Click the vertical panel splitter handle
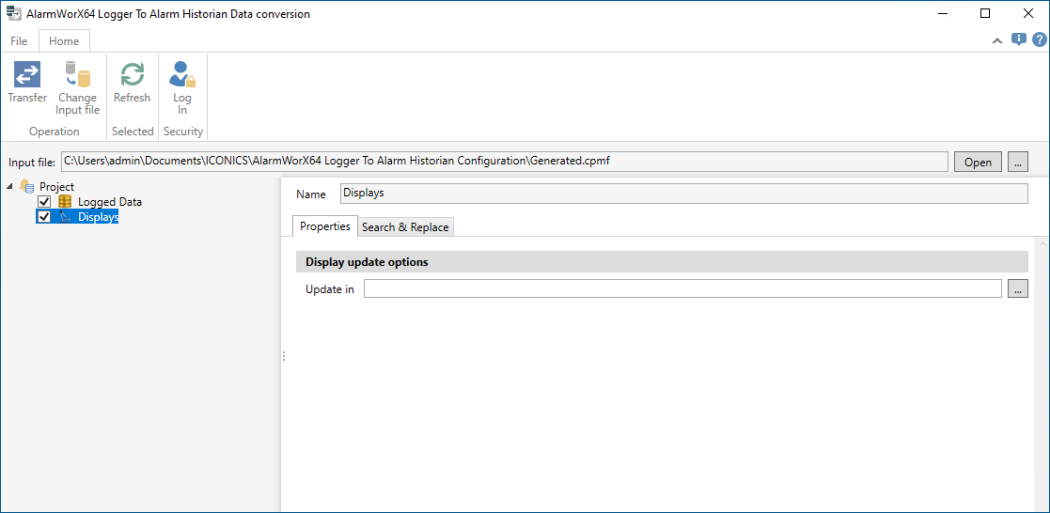This screenshot has height=513, width=1050. pos(284,355)
